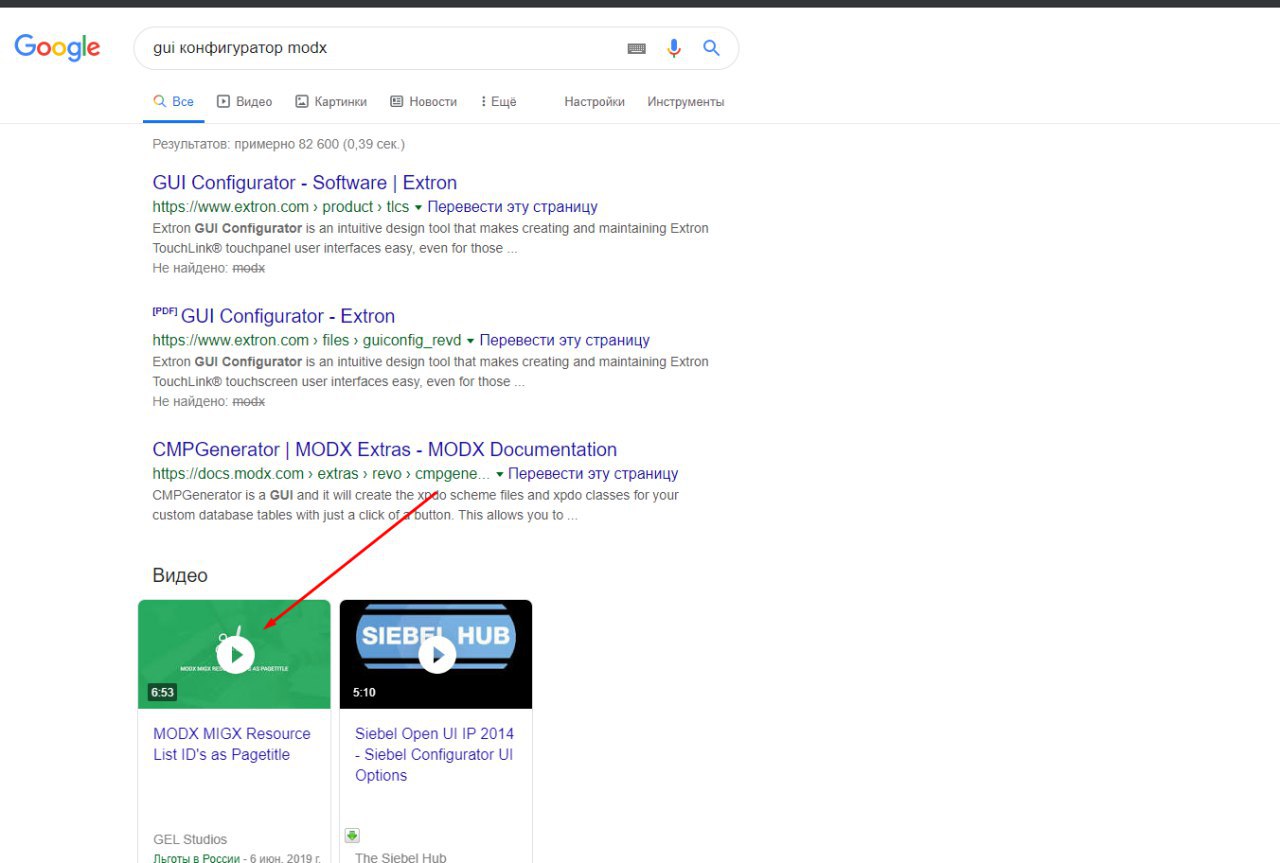Viewport: 1280px width, 863px height.
Task: Click the extron.com › files › guiconfig_revd URL
Action: (x=307, y=340)
